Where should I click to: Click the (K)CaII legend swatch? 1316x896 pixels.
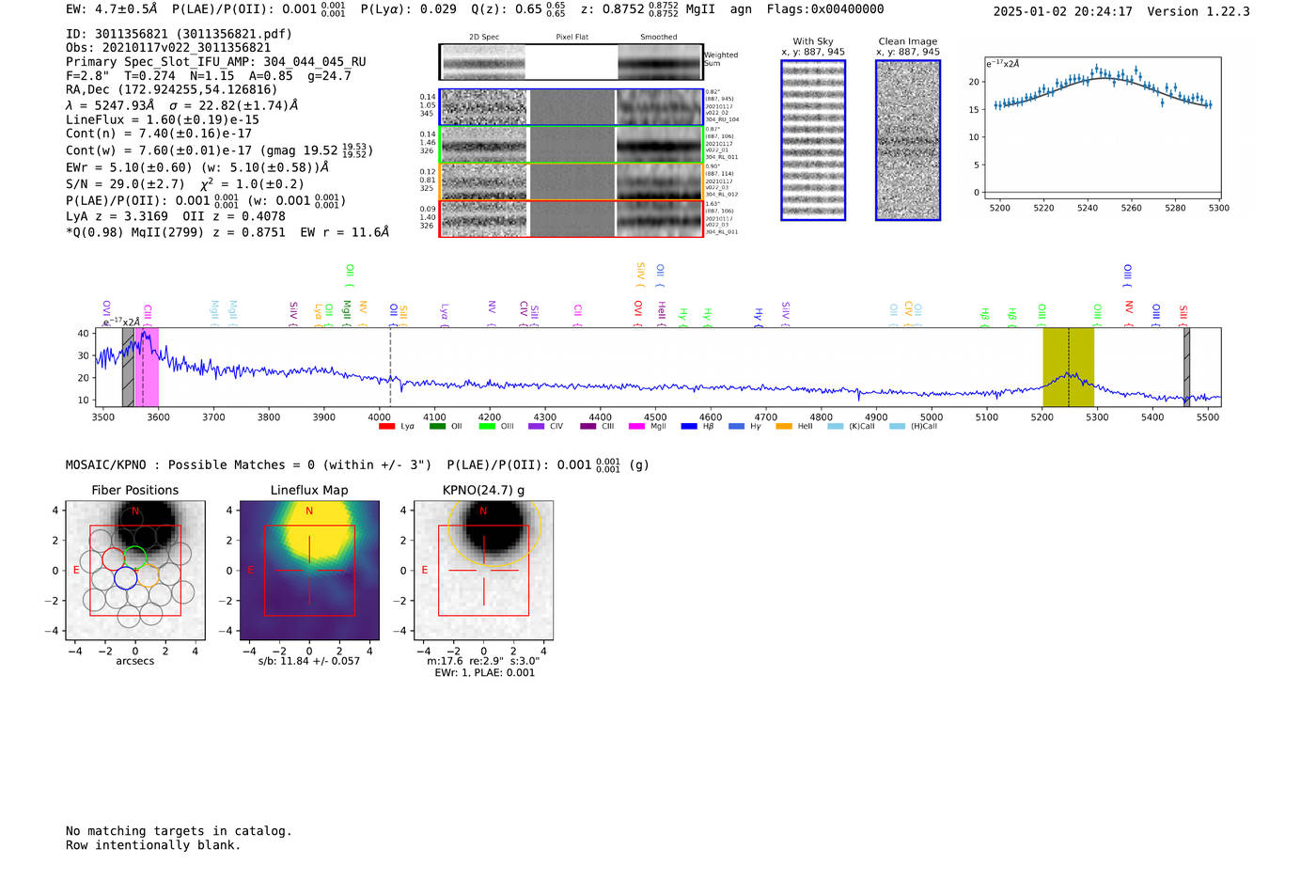[x=836, y=426]
